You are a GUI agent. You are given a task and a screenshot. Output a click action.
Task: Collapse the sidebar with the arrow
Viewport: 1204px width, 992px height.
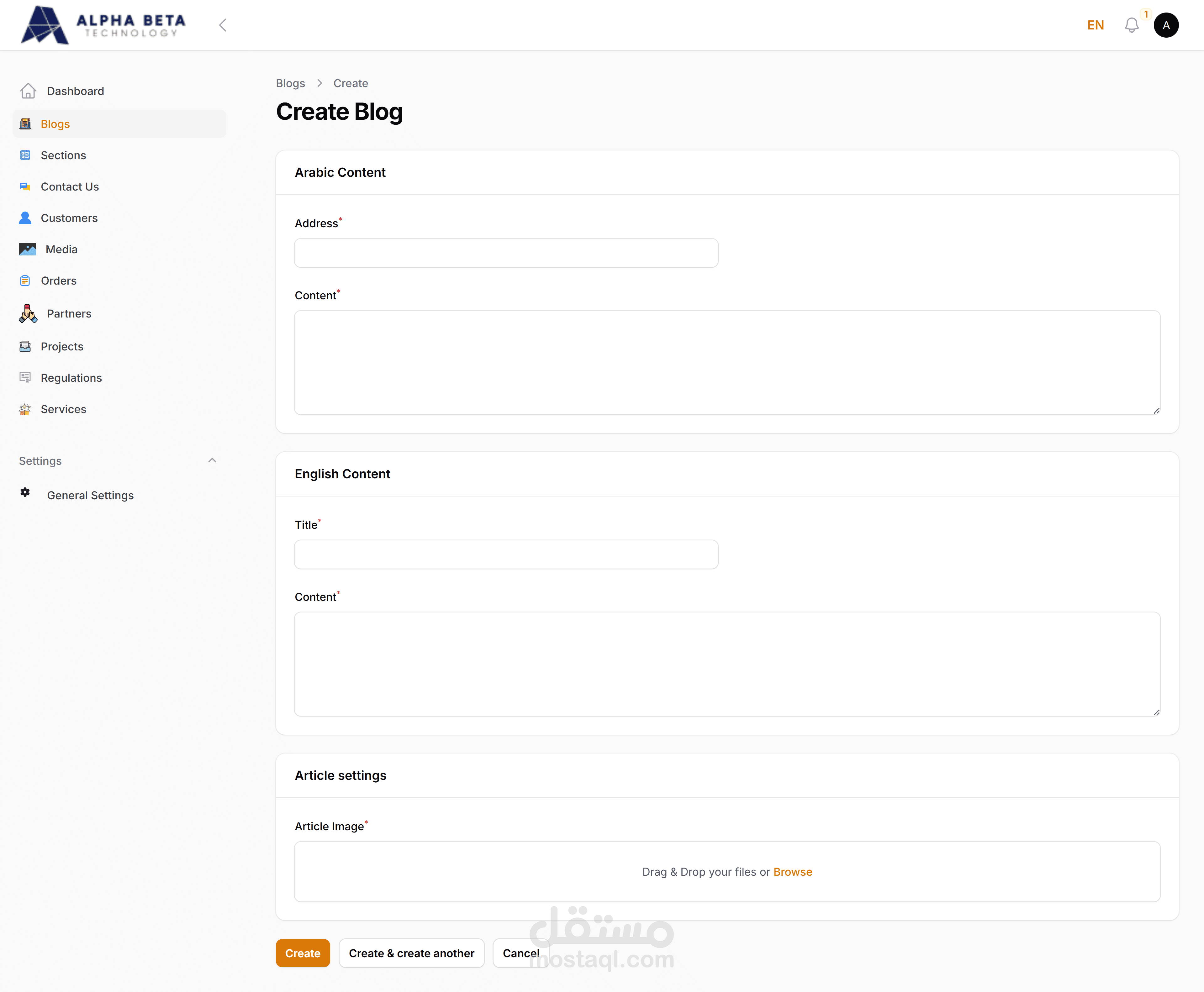point(223,25)
